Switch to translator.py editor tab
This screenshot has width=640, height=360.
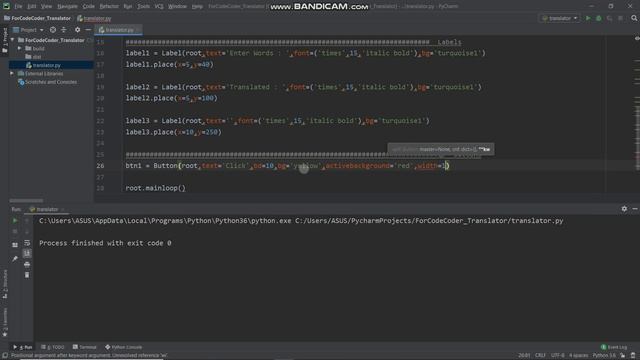pyautogui.click(x=117, y=30)
